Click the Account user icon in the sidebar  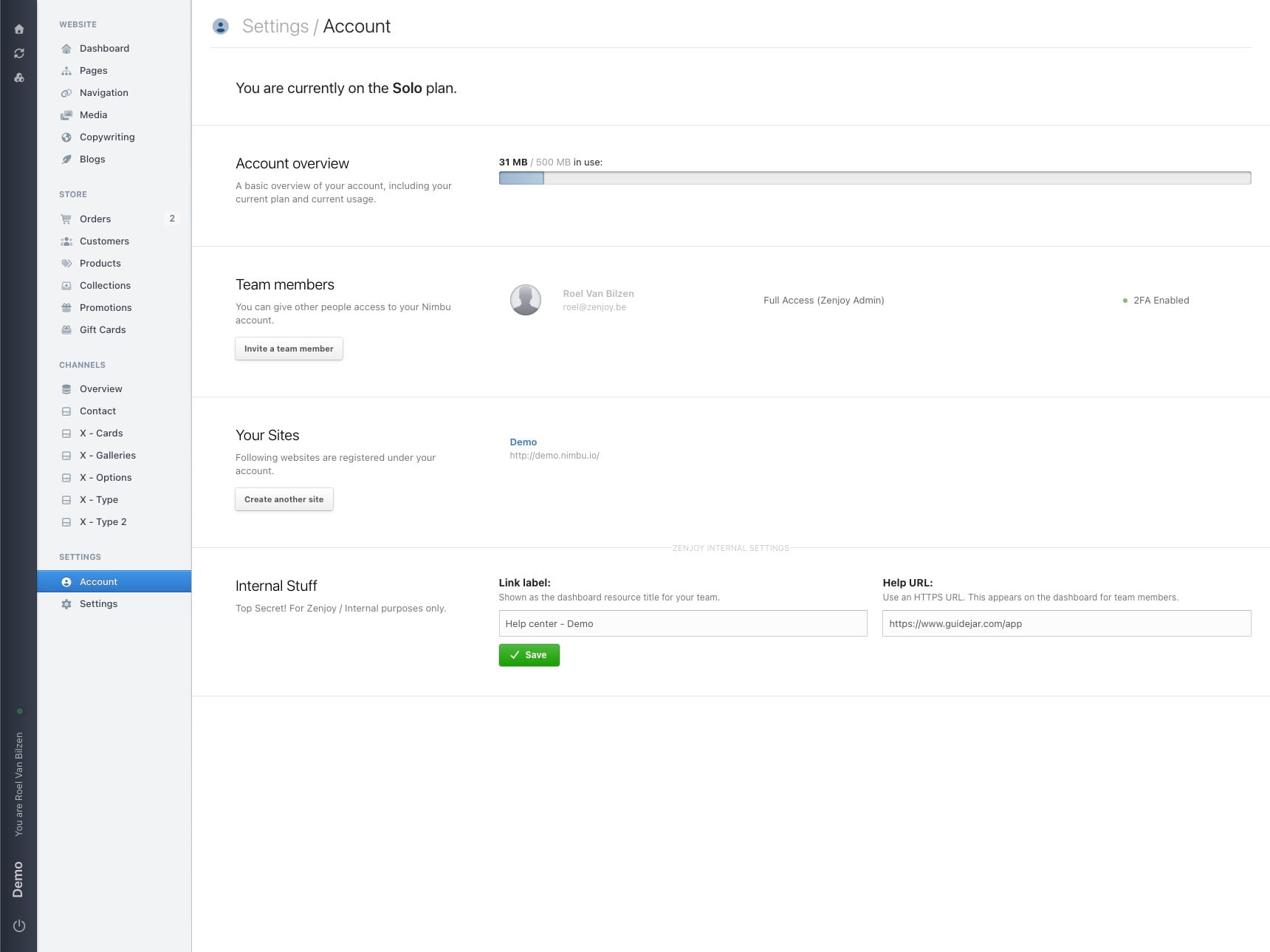66,582
